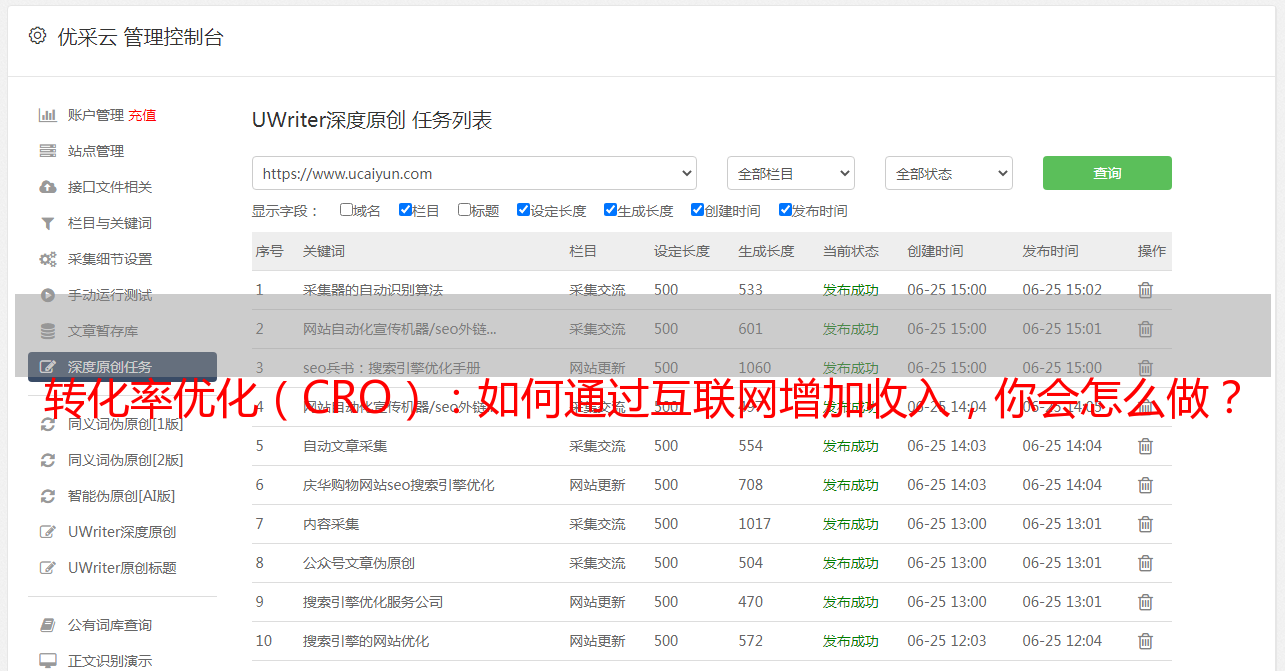Tick the 标题 display field checkbox
Viewport: 1285px width, 671px height.
point(464,210)
